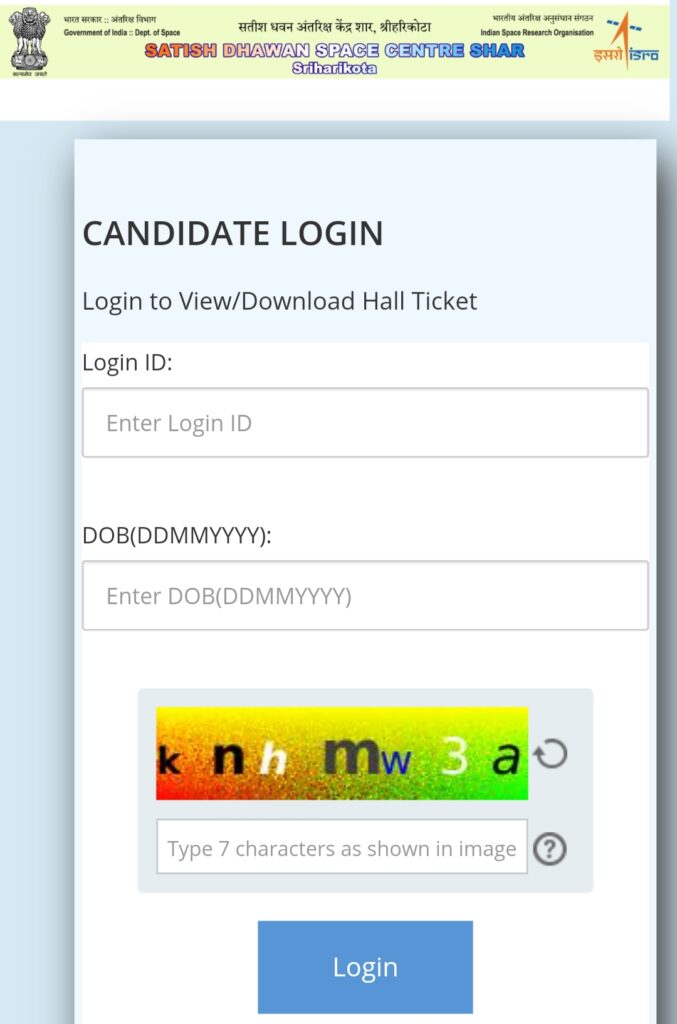This screenshot has height=1024, width=677.
Task: Focus the Enter DOB(DDMMYYYY) field
Action: (365, 596)
